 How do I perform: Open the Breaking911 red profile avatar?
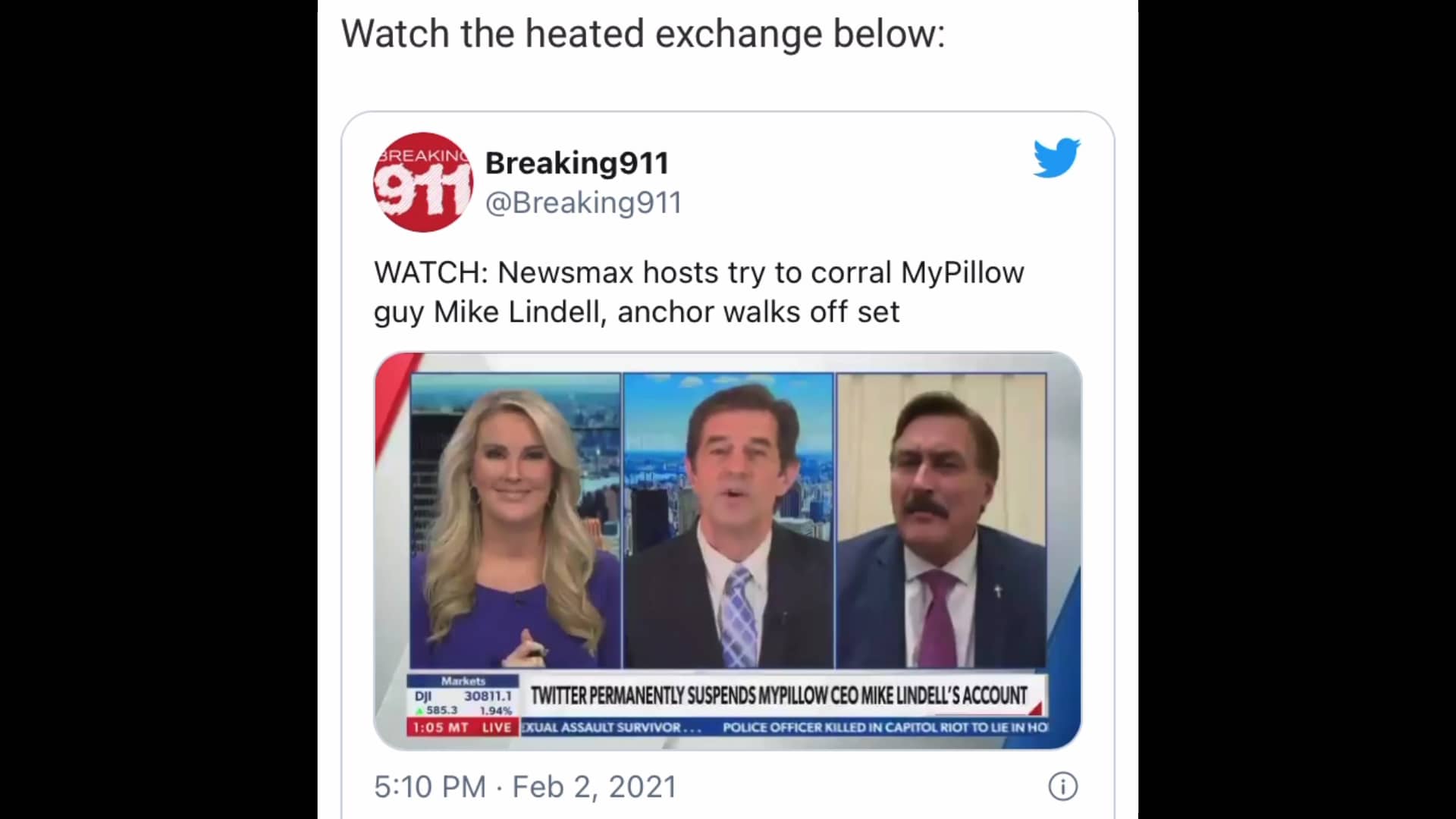(423, 182)
